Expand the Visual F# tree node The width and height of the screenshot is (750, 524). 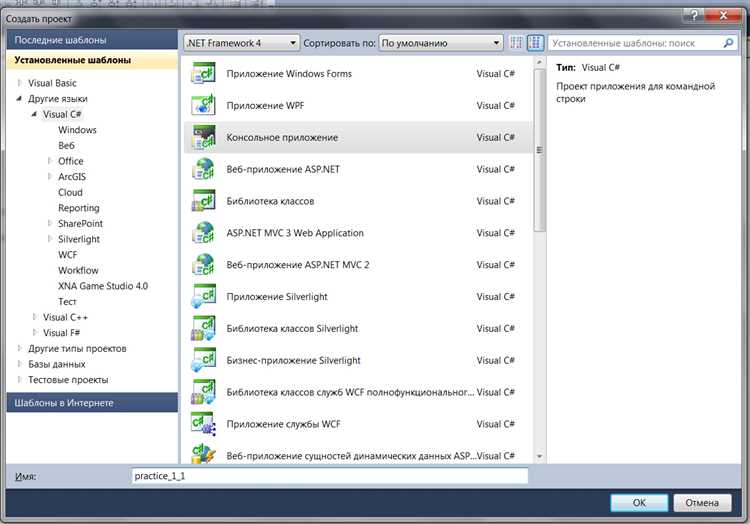point(34,332)
